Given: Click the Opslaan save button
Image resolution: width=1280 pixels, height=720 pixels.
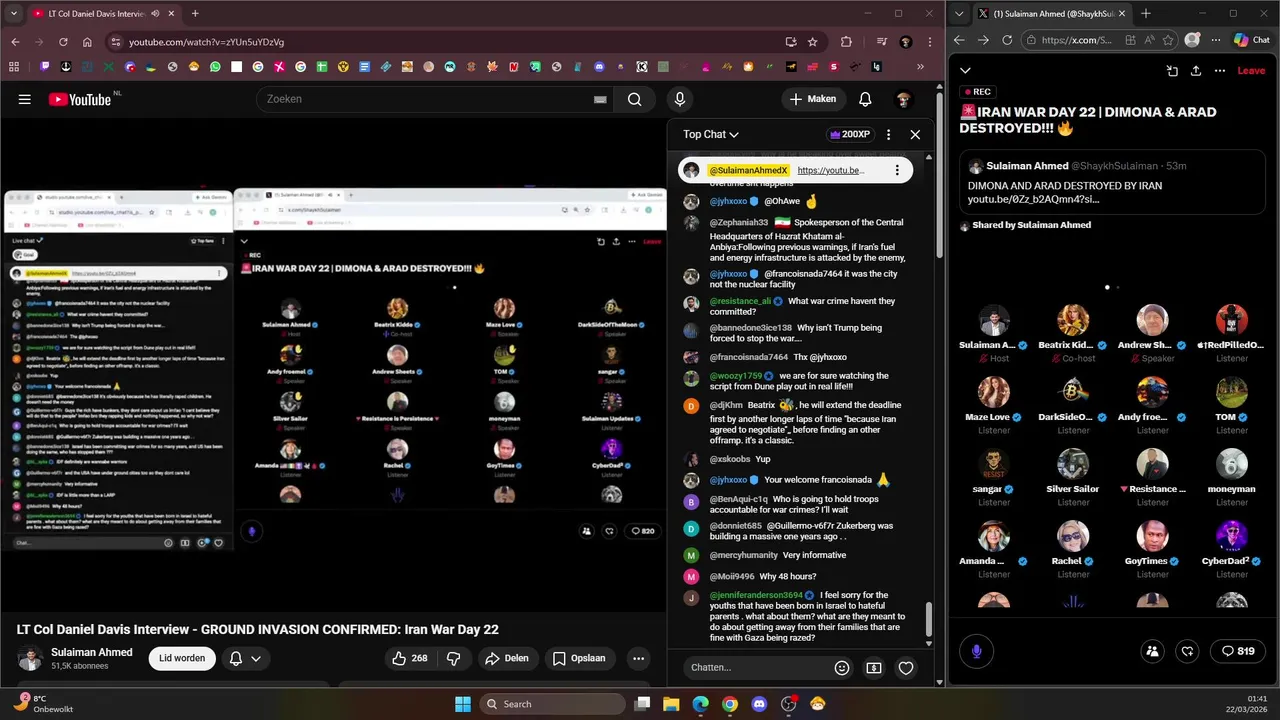Looking at the screenshot, I should click(579, 658).
